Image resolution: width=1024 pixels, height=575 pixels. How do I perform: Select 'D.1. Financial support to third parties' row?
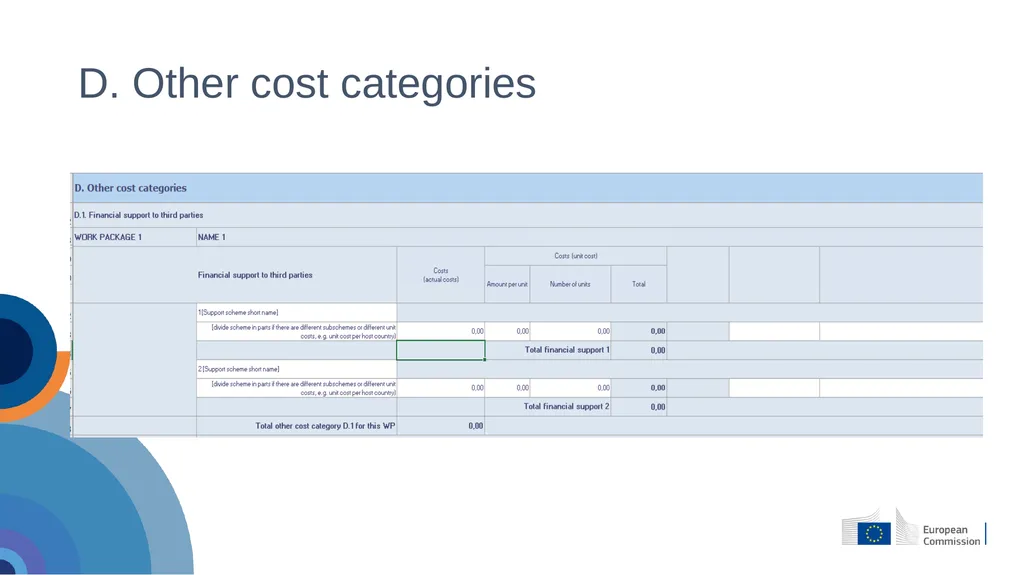point(527,215)
